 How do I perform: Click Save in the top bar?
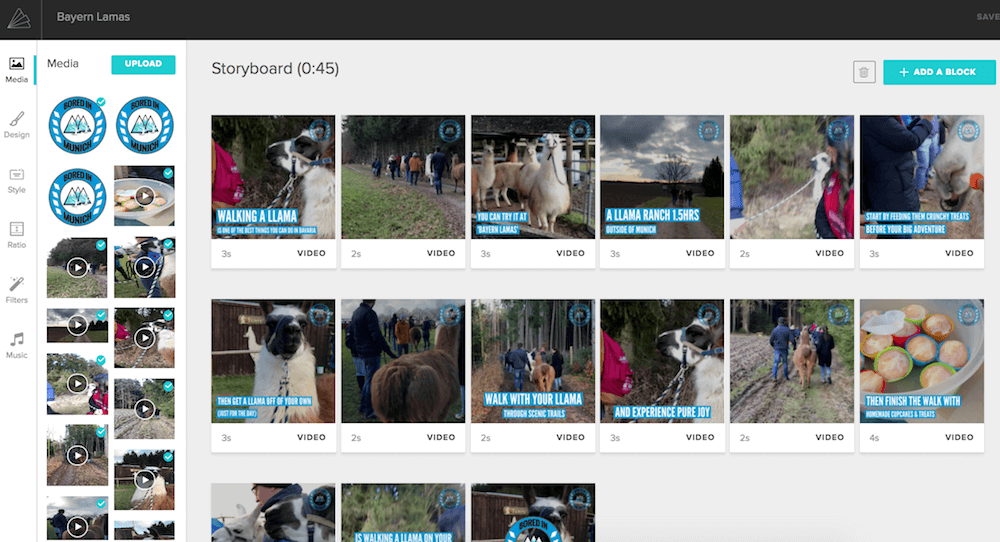pyautogui.click(x=987, y=17)
